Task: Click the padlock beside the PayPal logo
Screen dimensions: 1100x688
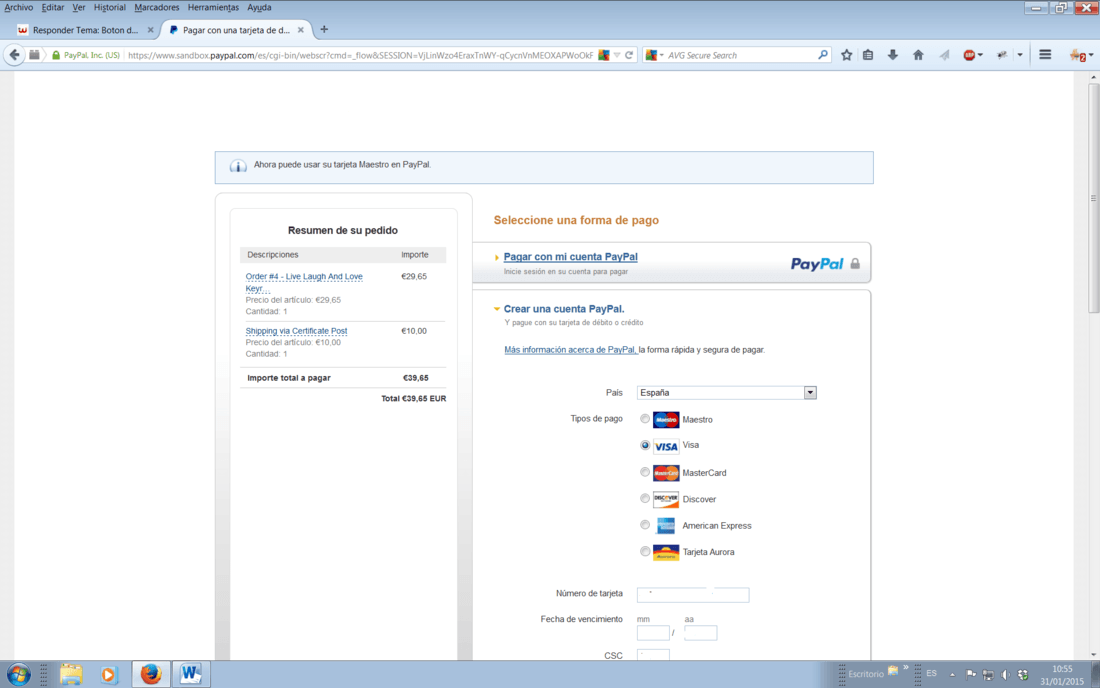Action: point(855,264)
